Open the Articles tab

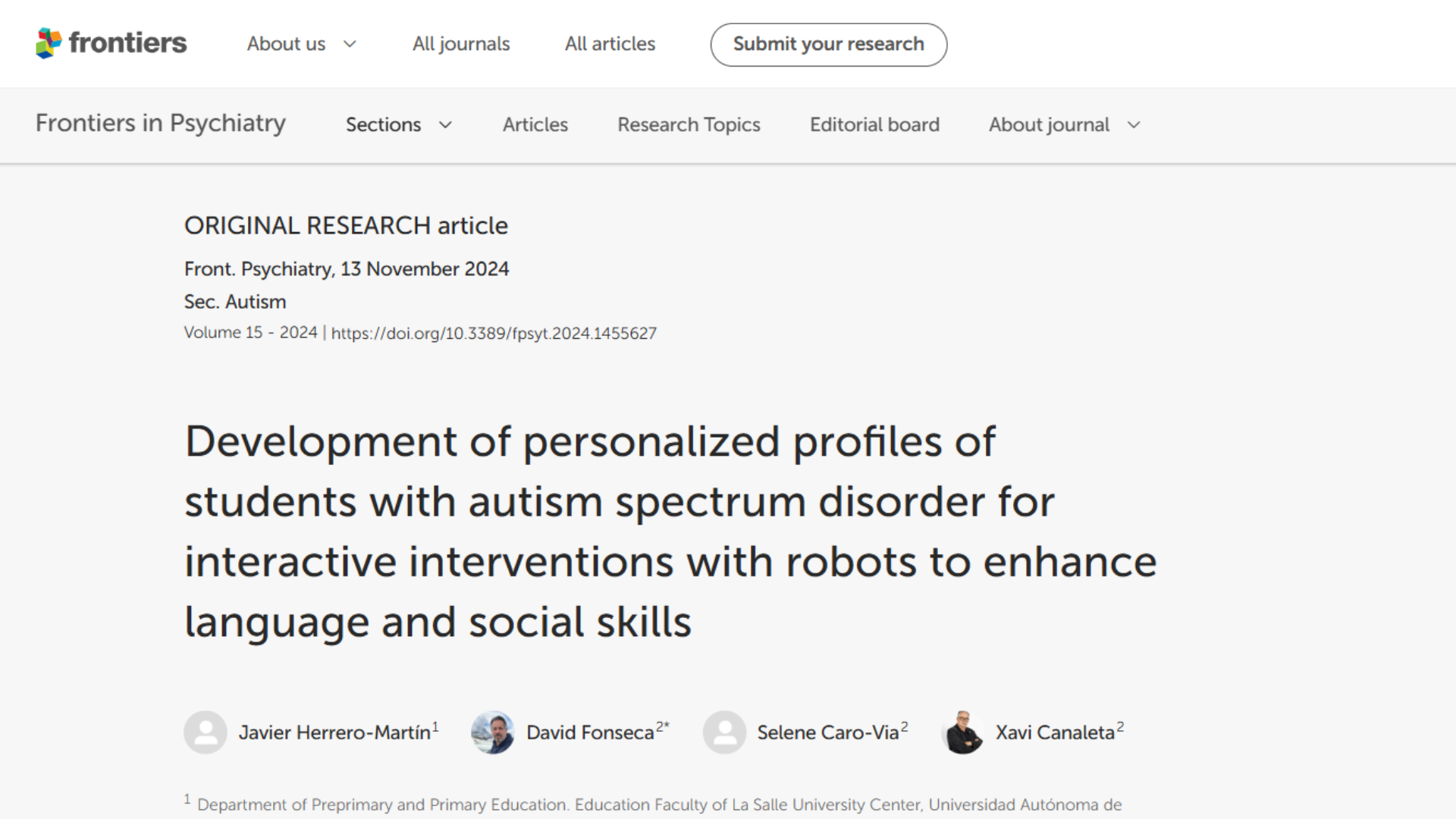(535, 124)
